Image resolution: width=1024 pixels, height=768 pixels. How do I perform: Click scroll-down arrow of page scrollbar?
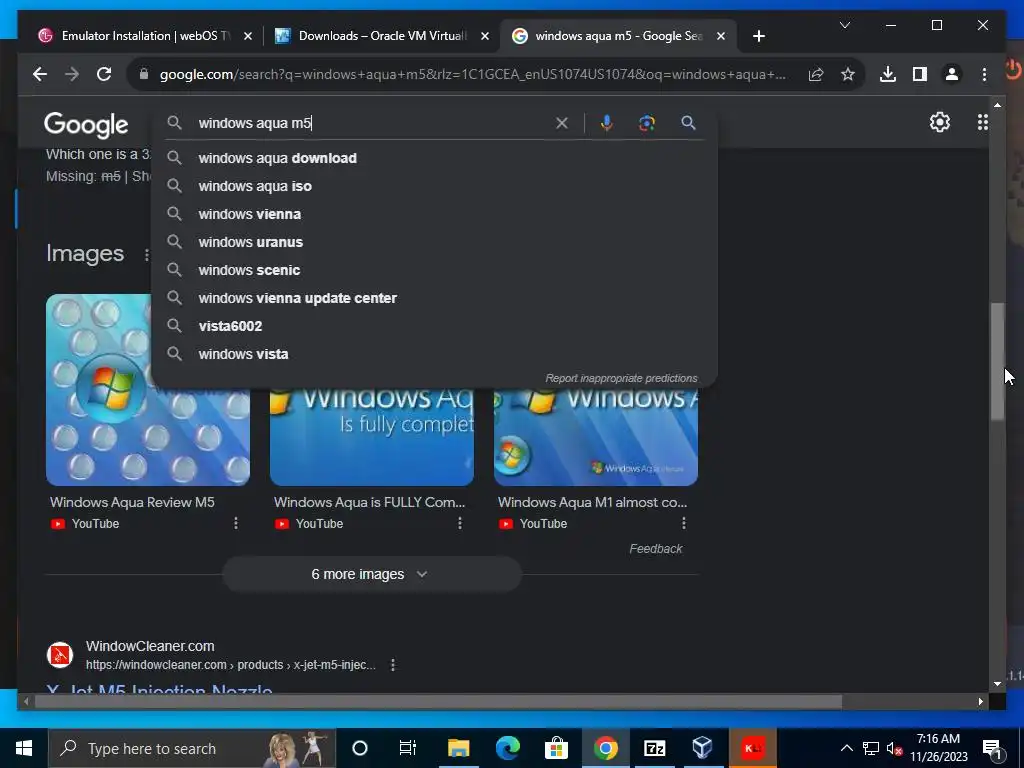997,684
